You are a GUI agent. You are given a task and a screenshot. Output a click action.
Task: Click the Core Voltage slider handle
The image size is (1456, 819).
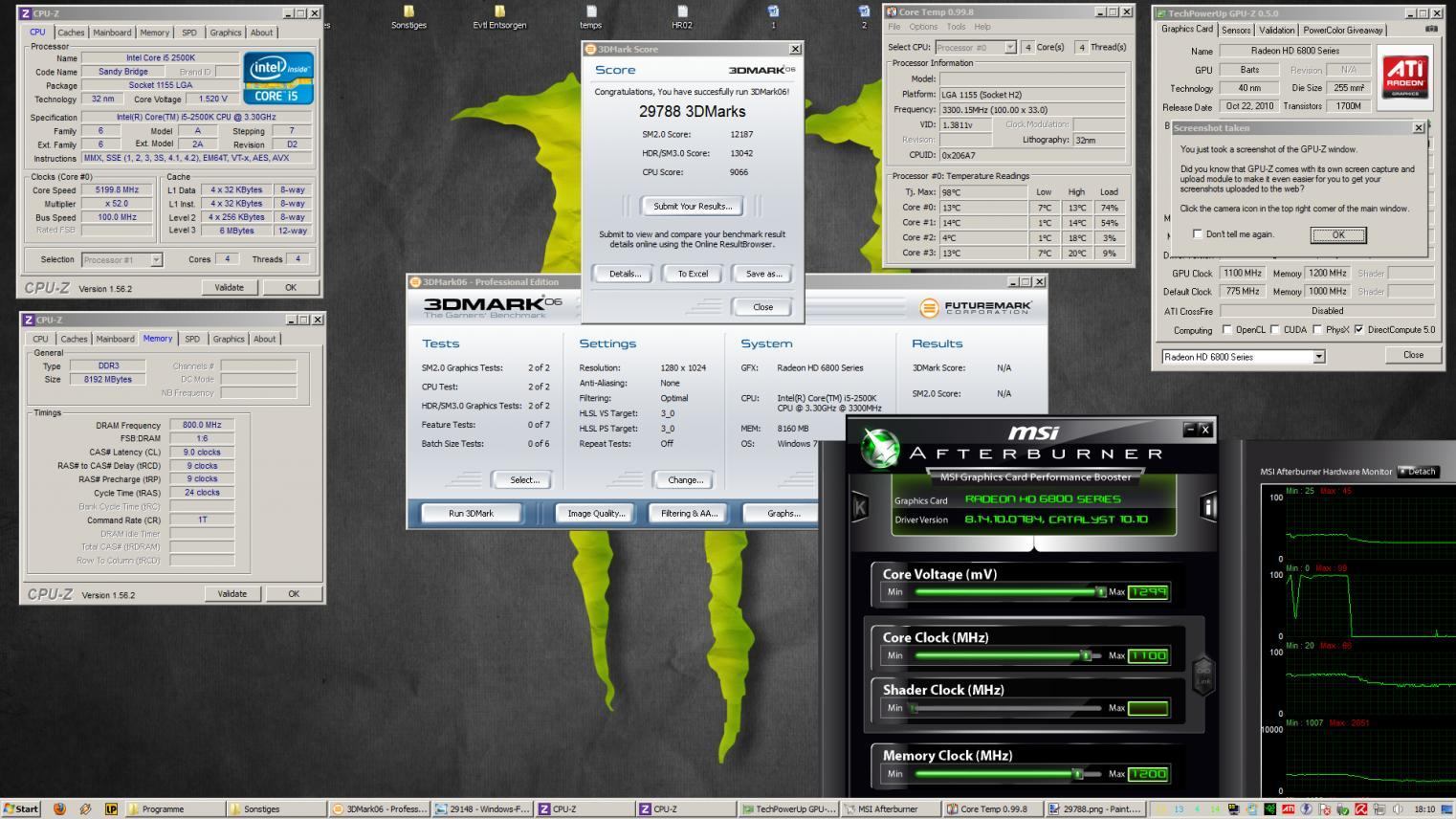[x=1101, y=591]
